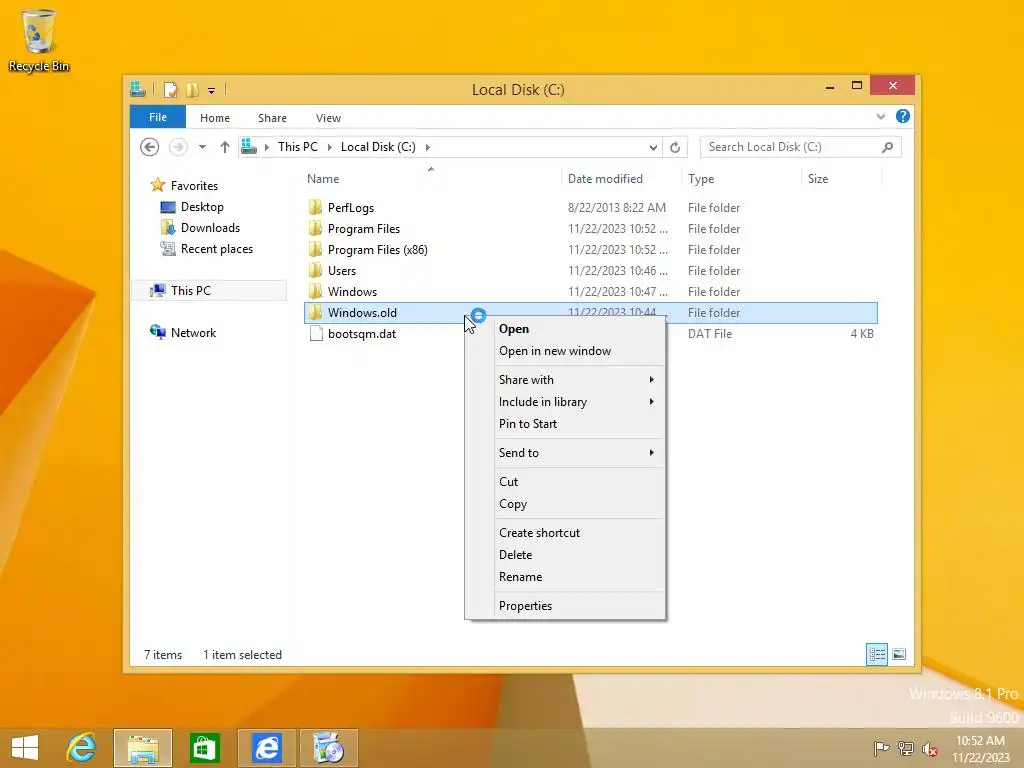Open the Help question mark icon

pos(903,116)
